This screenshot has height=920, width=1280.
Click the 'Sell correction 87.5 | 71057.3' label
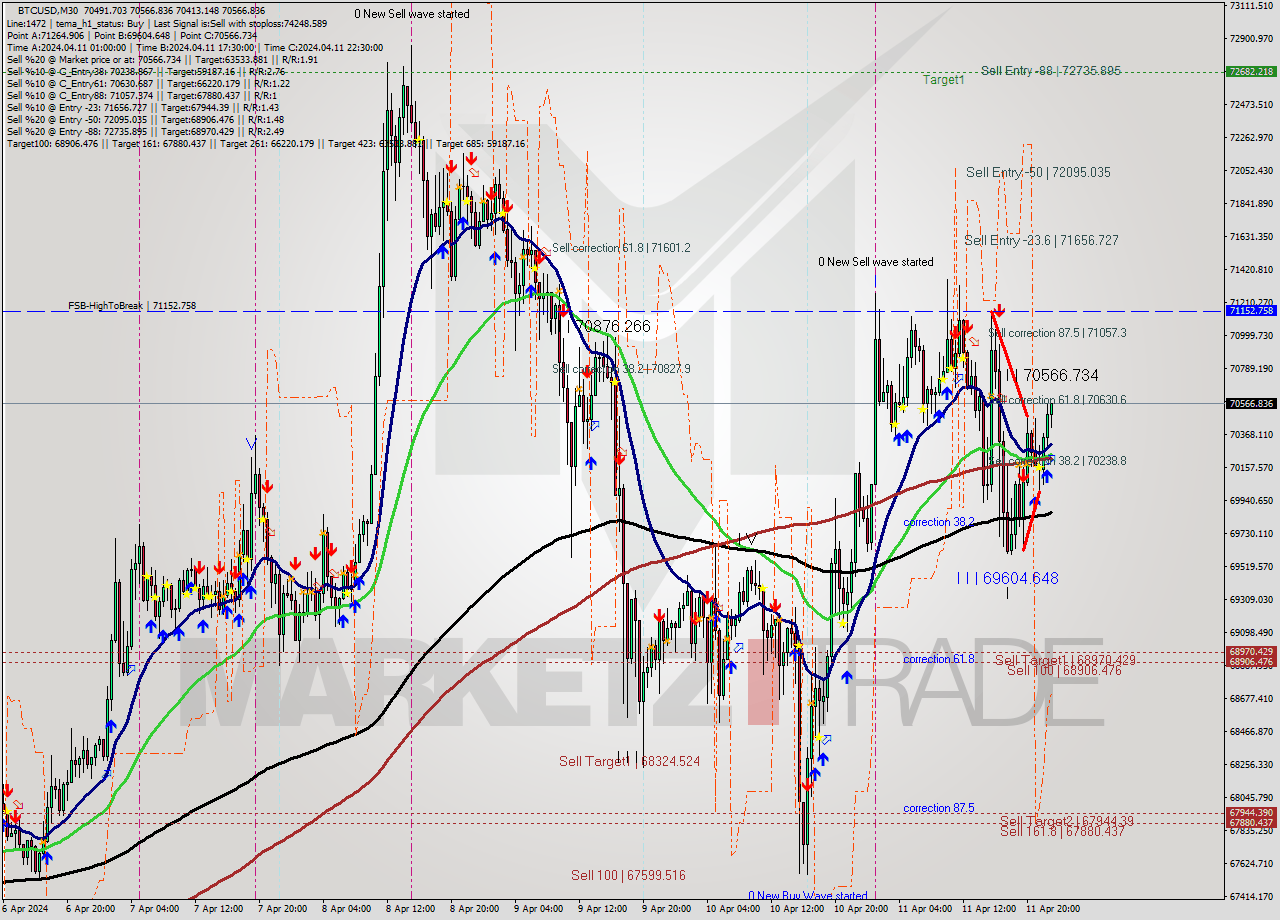pyautogui.click(x=1058, y=333)
